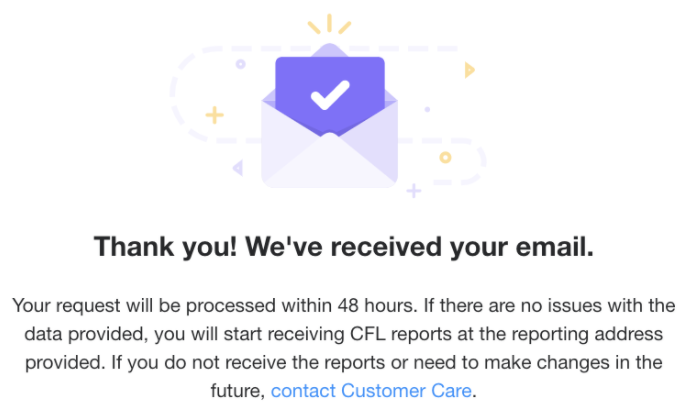This screenshot has height=415, width=690.
Task: Click the dashed loop at the lower right
Action: click(x=460, y=162)
